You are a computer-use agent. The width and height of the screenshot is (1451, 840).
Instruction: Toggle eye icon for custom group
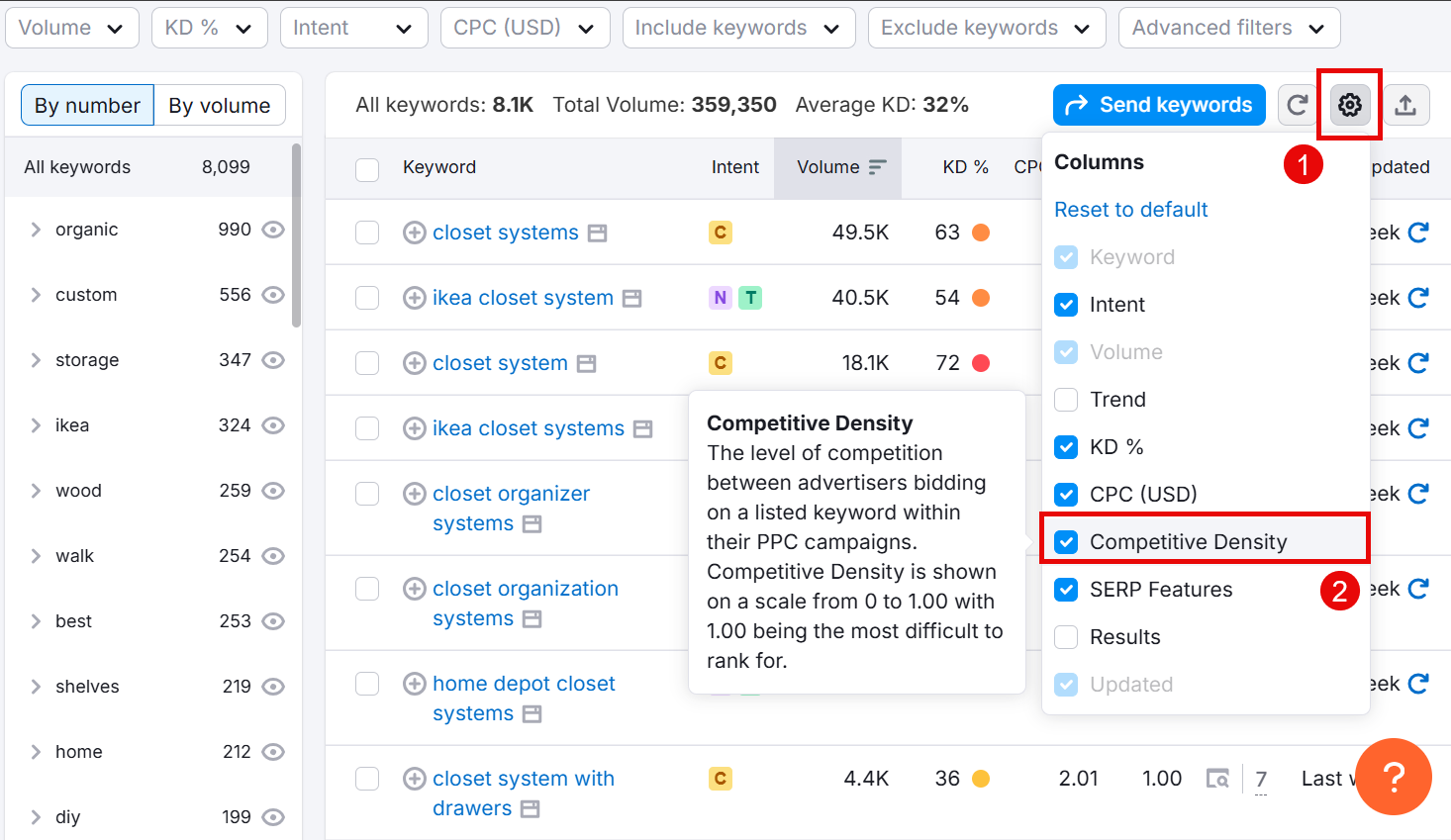pos(273,295)
